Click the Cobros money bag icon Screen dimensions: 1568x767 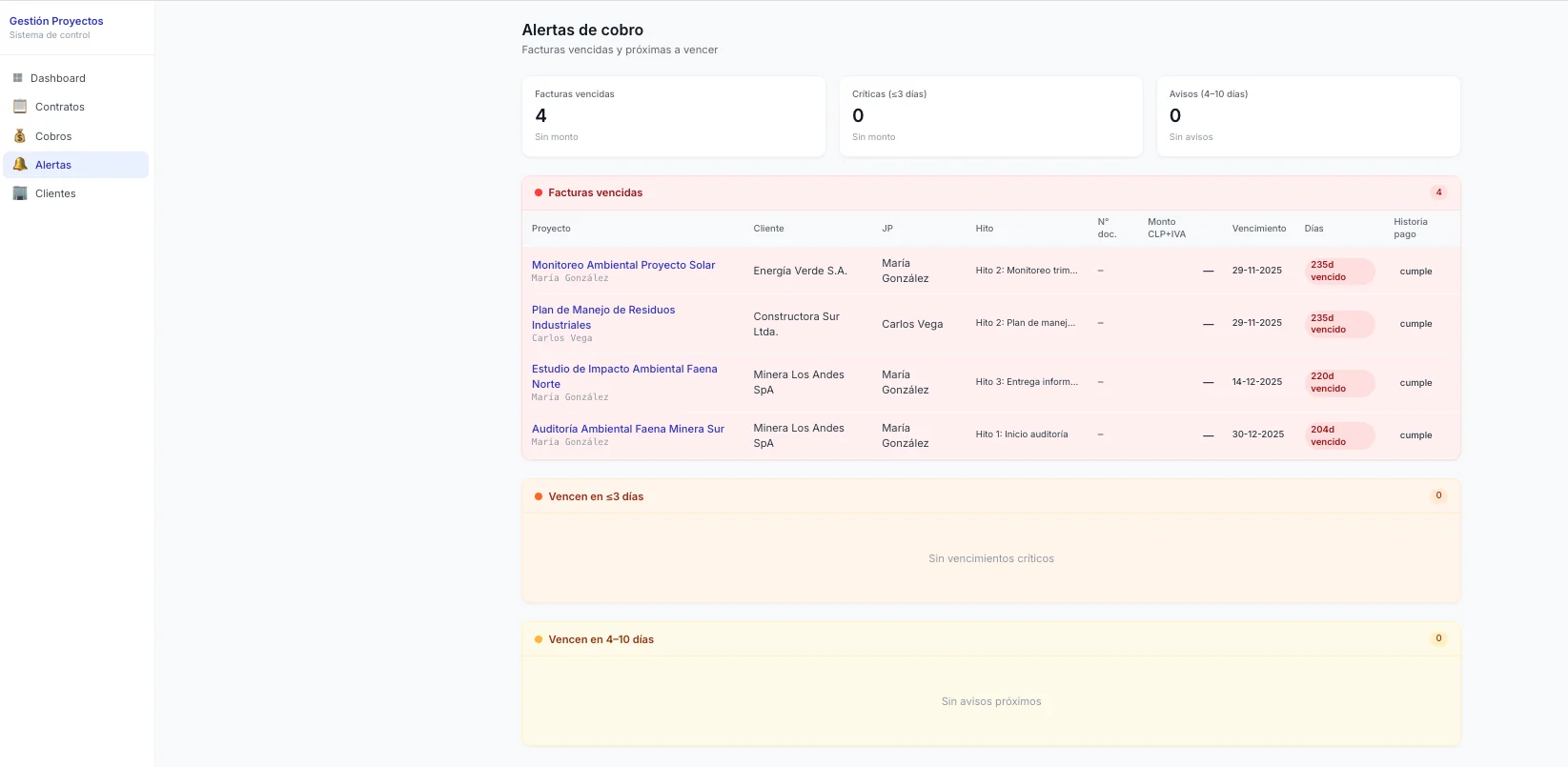coord(20,136)
